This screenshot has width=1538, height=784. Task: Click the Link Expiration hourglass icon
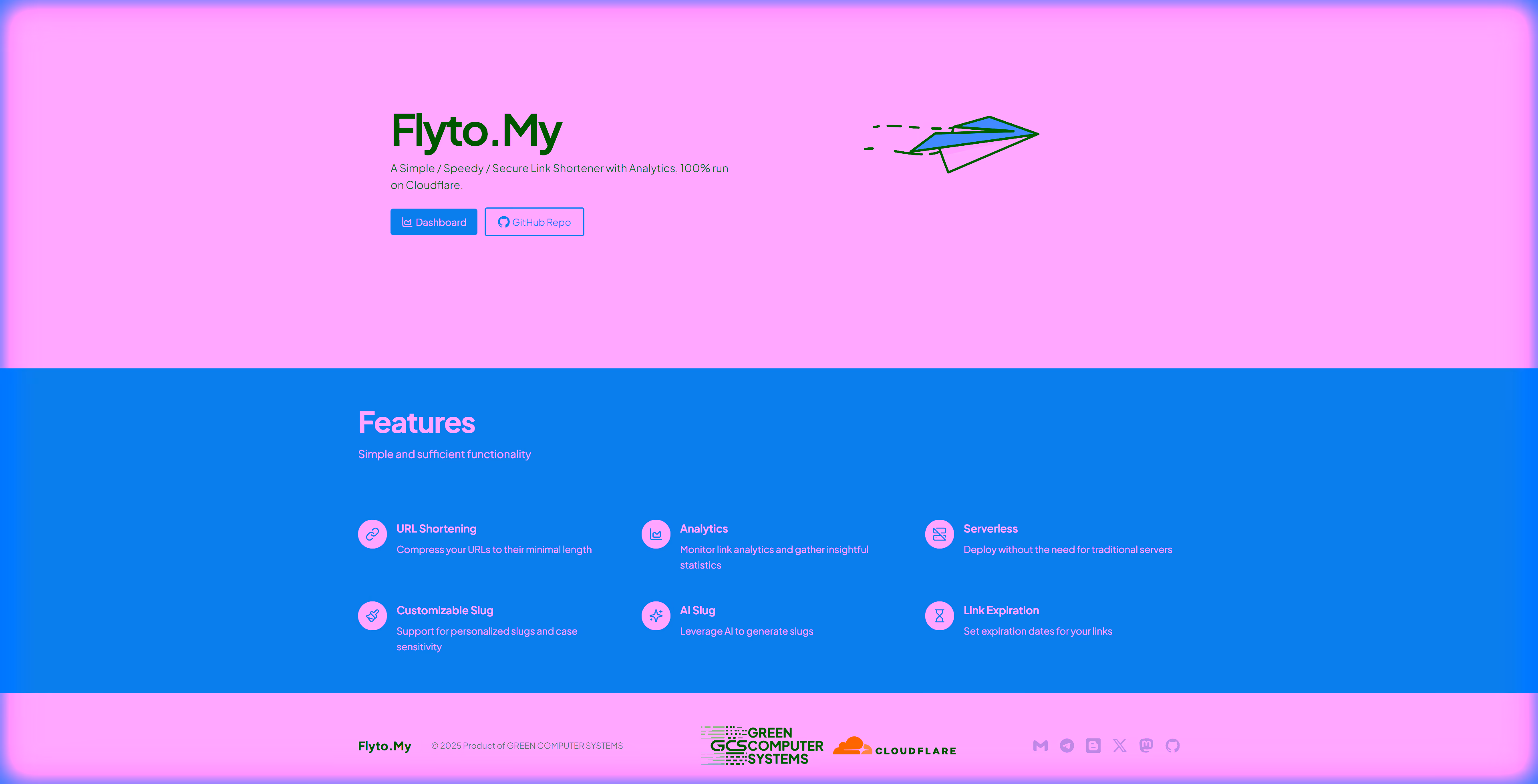pyautogui.click(x=939, y=615)
